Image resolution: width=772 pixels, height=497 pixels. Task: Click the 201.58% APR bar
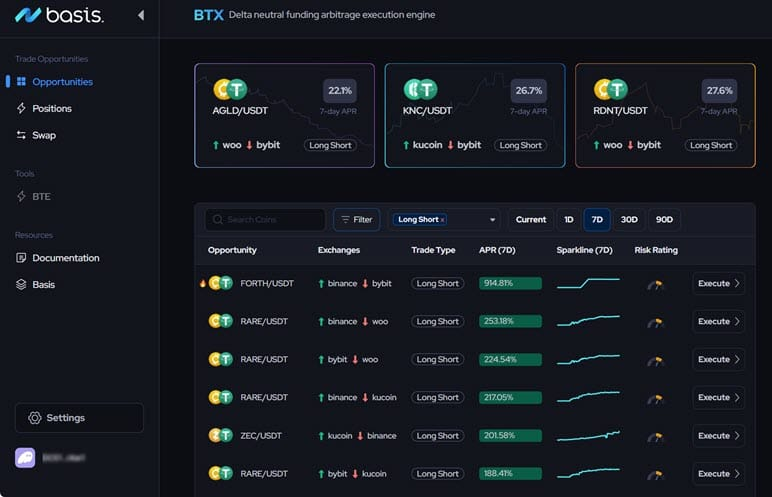(510, 435)
